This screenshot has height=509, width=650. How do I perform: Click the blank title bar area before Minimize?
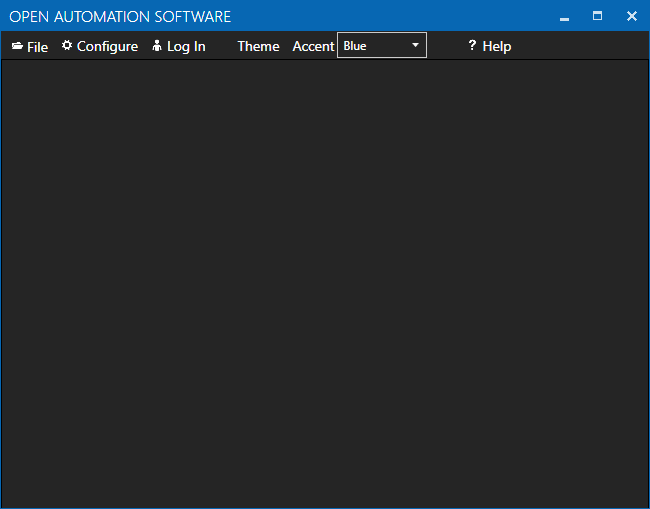click(400, 16)
